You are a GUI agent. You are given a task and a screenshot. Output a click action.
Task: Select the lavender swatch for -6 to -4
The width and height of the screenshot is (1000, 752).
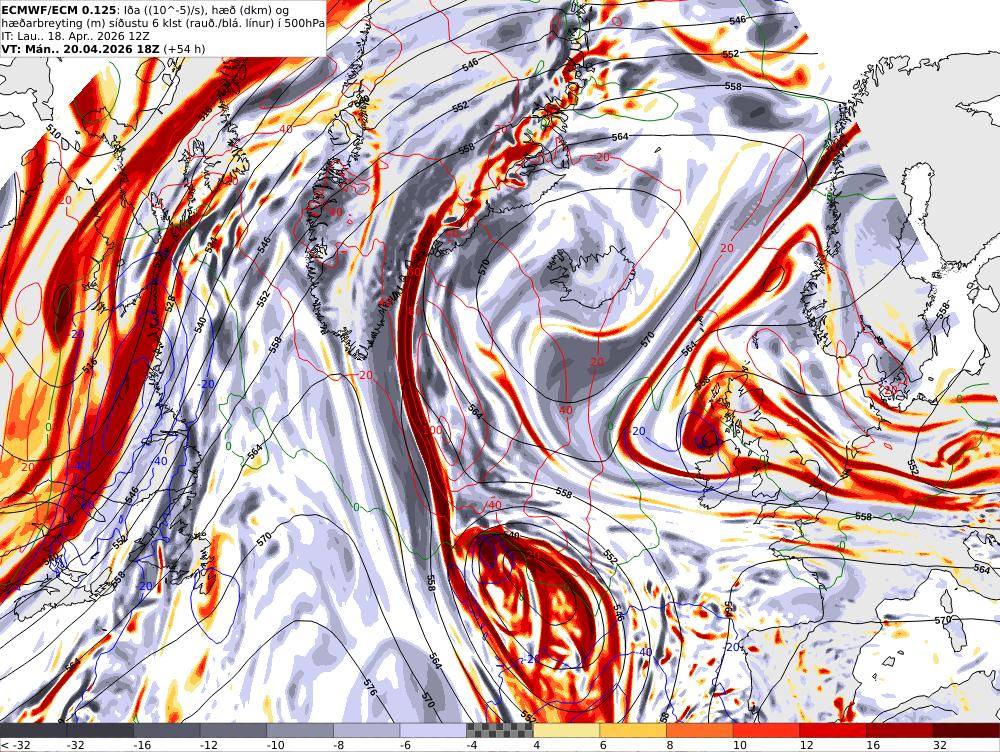[x=433, y=730]
